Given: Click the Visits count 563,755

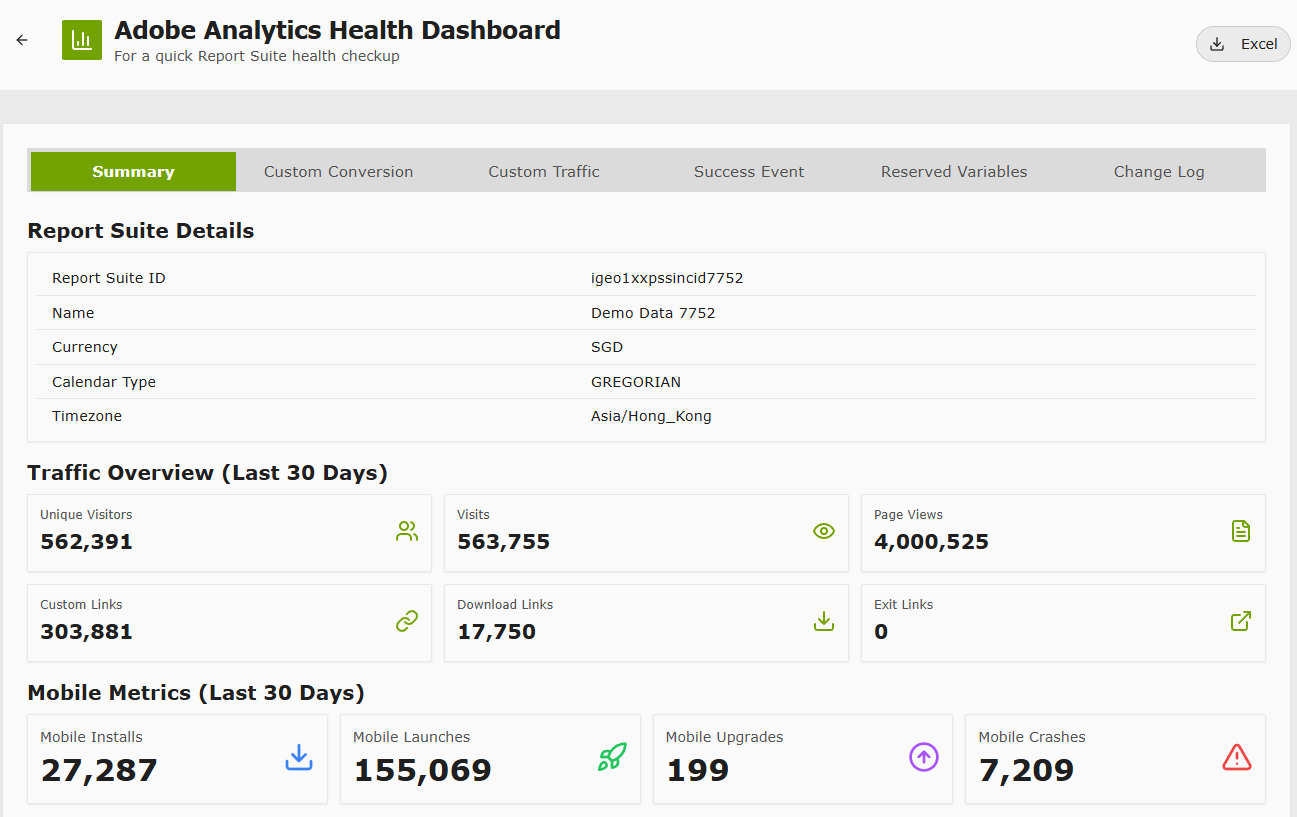Looking at the screenshot, I should coord(503,542).
